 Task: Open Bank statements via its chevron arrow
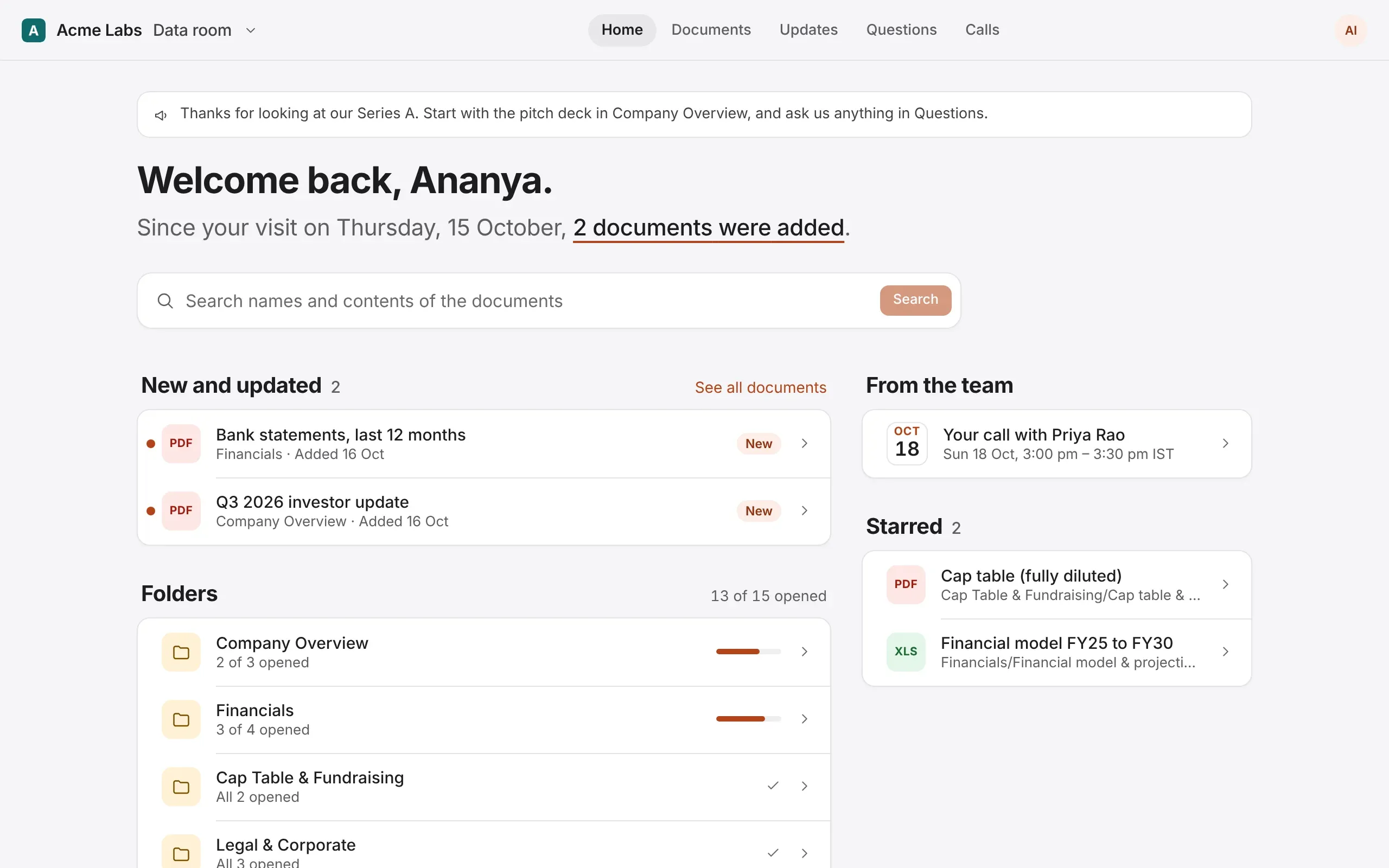(x=804, y=443)
